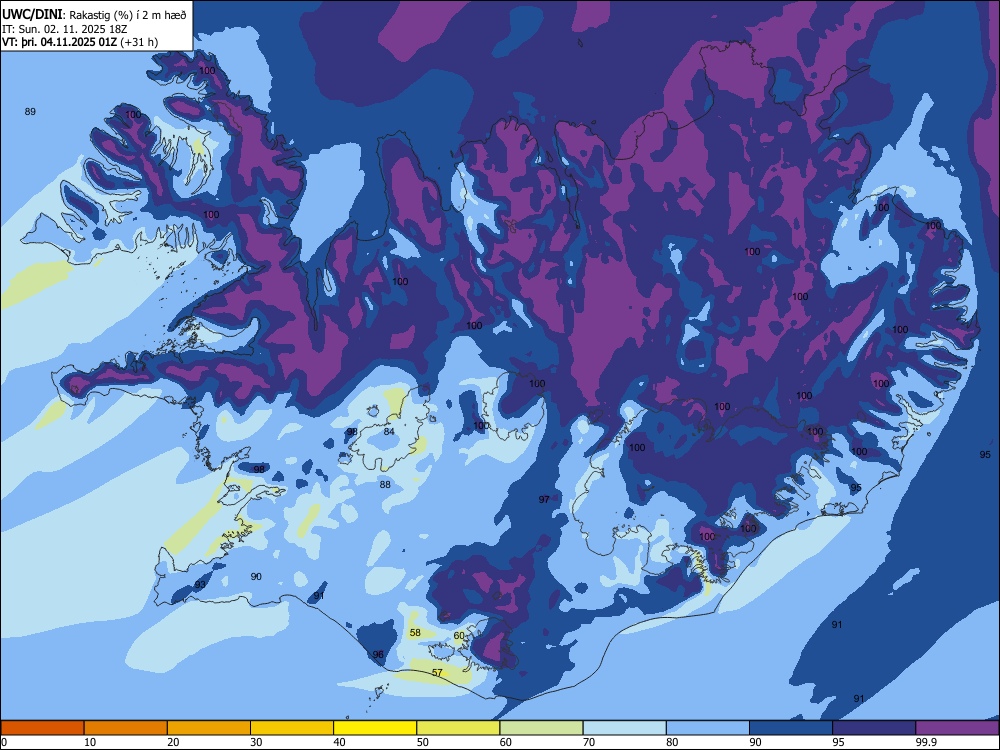
Task: Click the 'UWC/DINI' title text
Action: (33, 14)
